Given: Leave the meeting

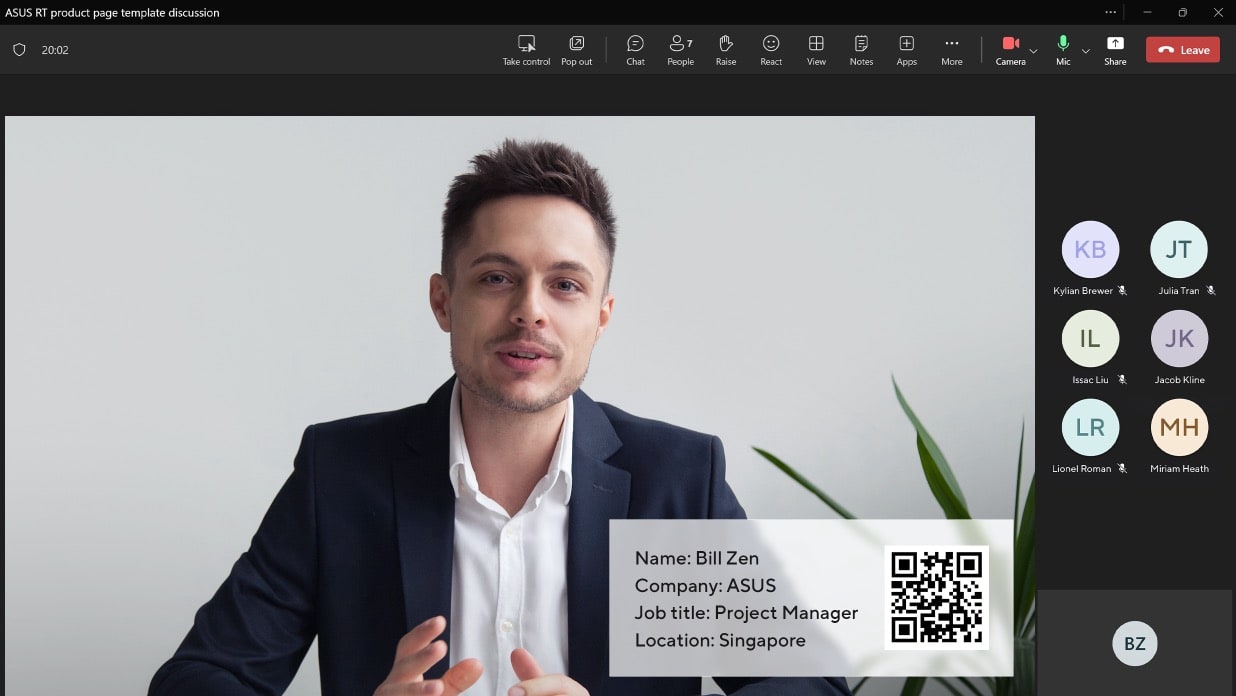Looking at the screenshot, I should click(x=1183, y=50).
